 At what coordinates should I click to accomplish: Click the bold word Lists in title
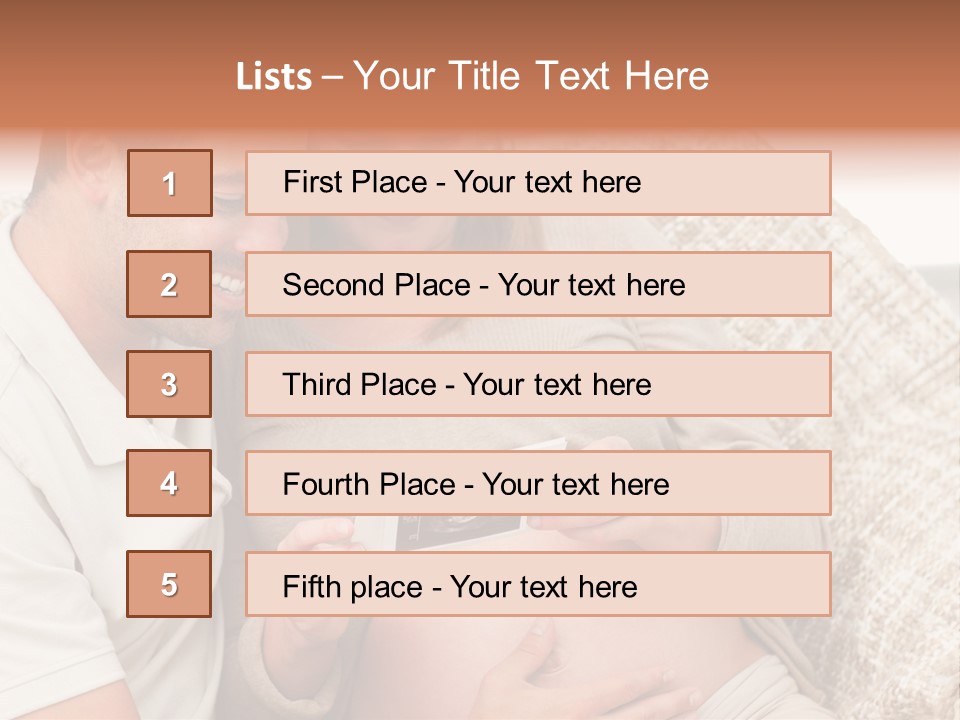[x=274, y=77]
